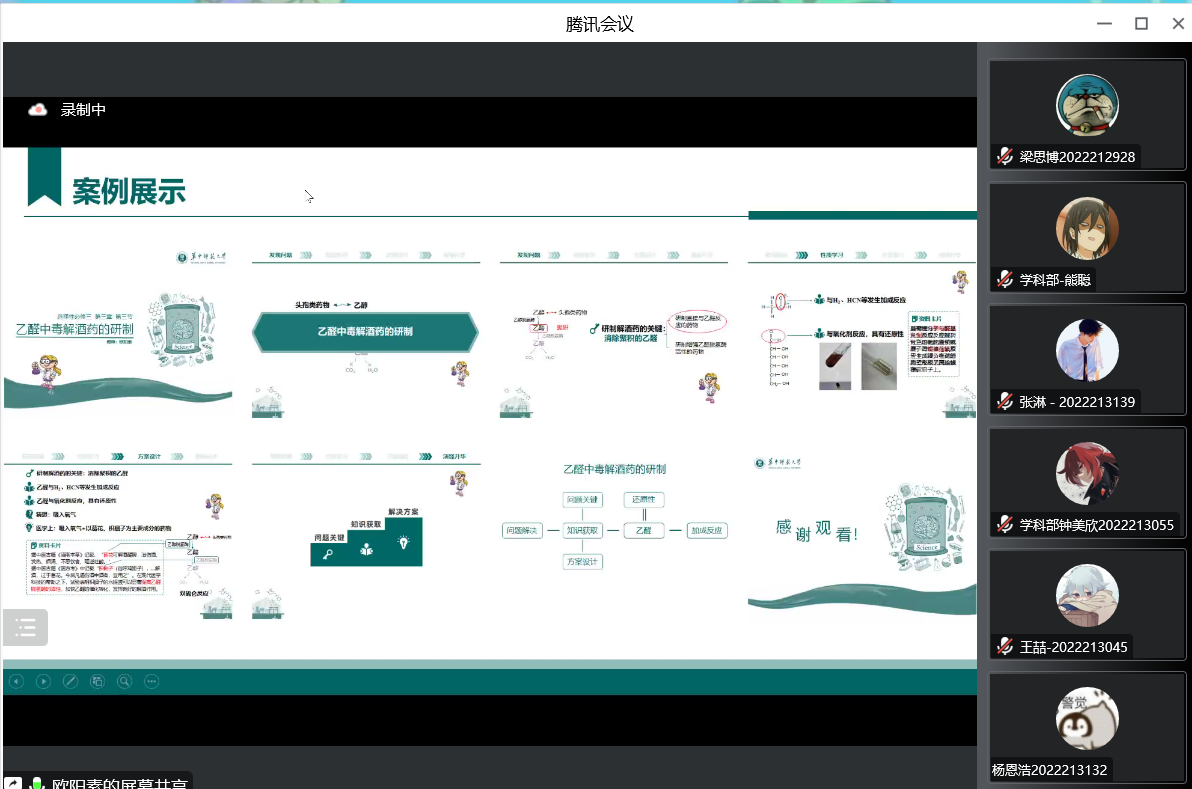This screenshot has height=789, width=1192.
Task: Select 学科部钟美欣2022213055 participant avatar
Action: point(1087,473)
